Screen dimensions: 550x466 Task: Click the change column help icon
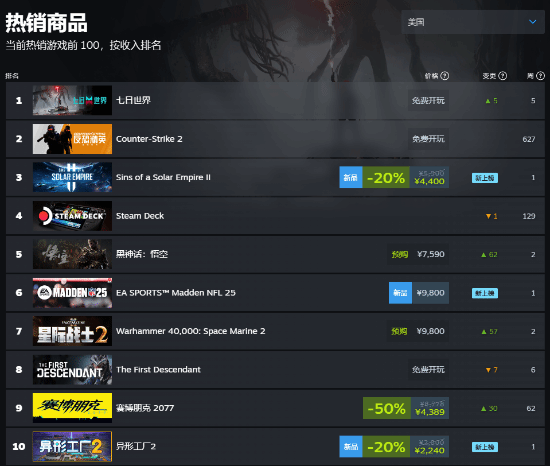point(502,76)
